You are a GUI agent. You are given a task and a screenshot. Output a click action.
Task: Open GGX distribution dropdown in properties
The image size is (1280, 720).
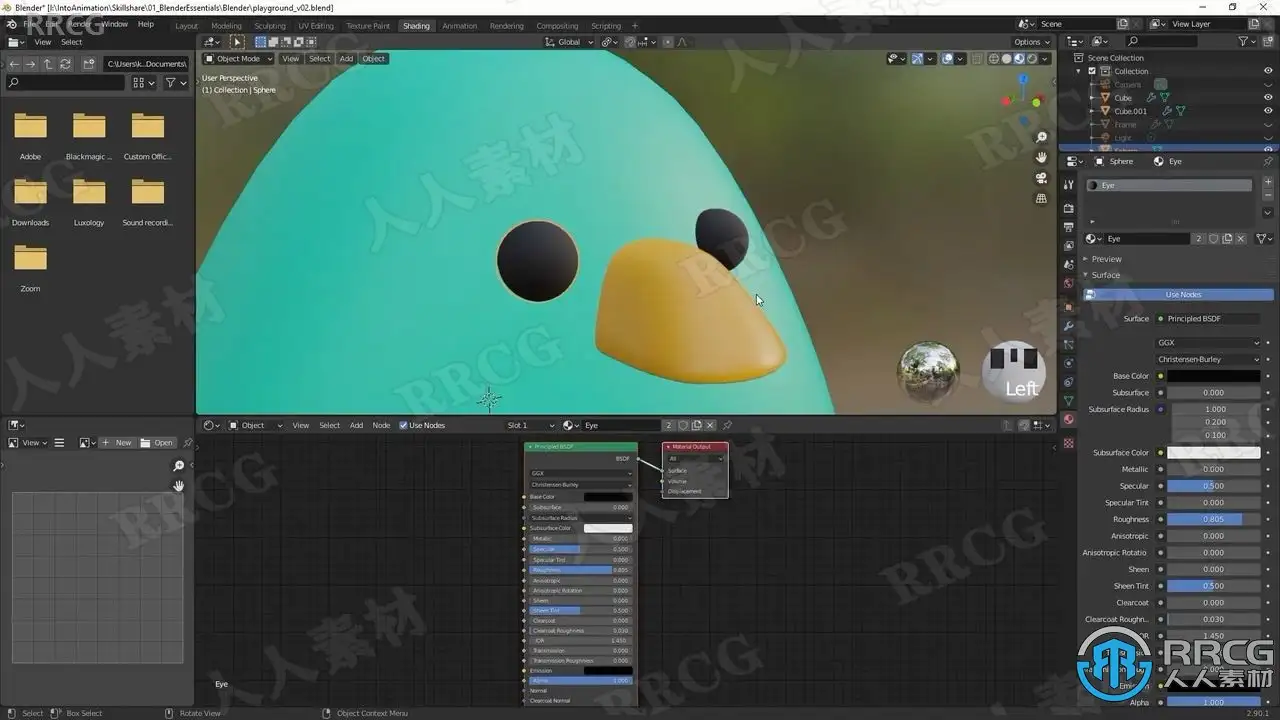coord(1208,343)
